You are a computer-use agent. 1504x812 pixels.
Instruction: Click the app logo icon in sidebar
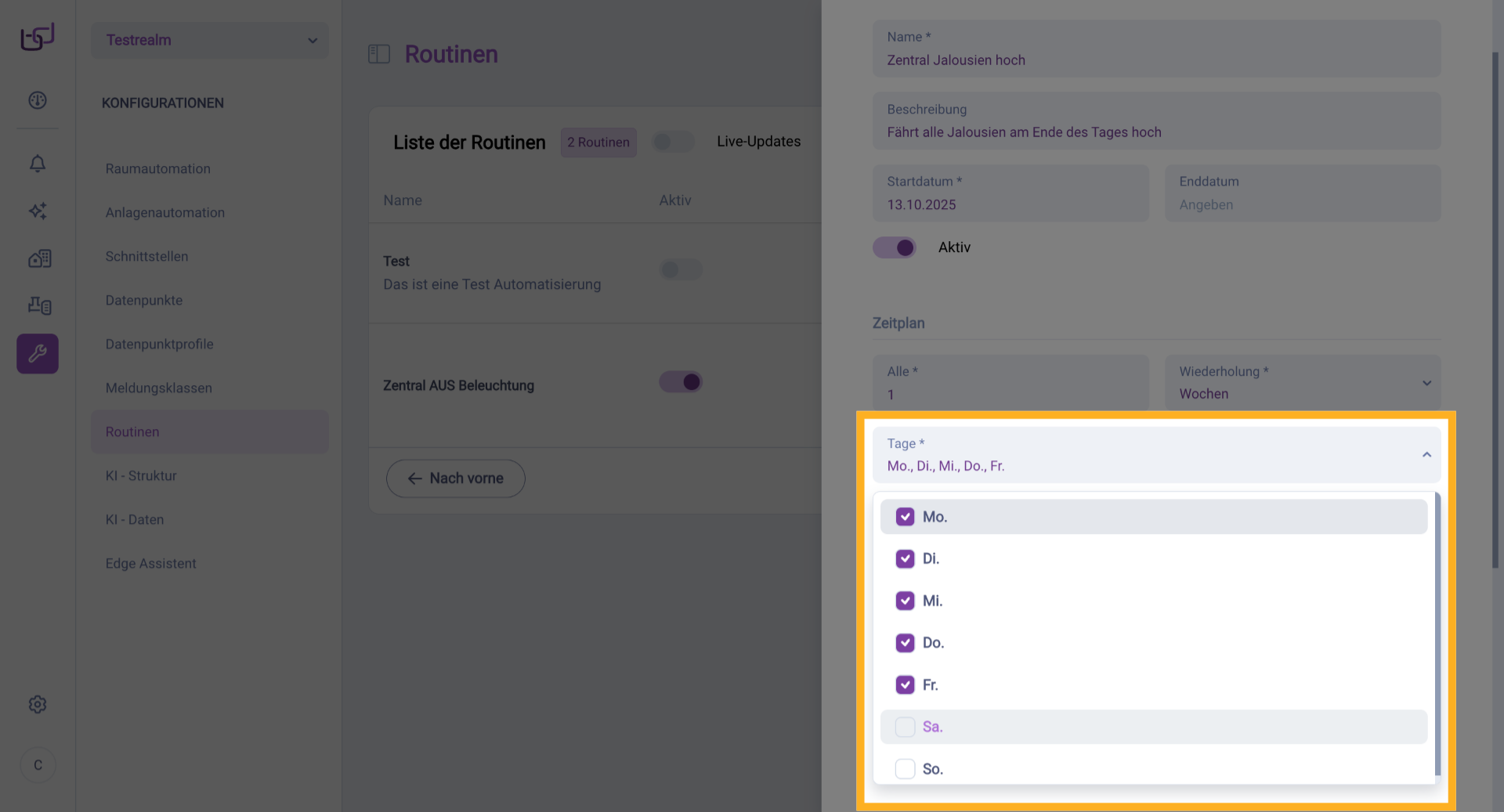click(38, 37)
